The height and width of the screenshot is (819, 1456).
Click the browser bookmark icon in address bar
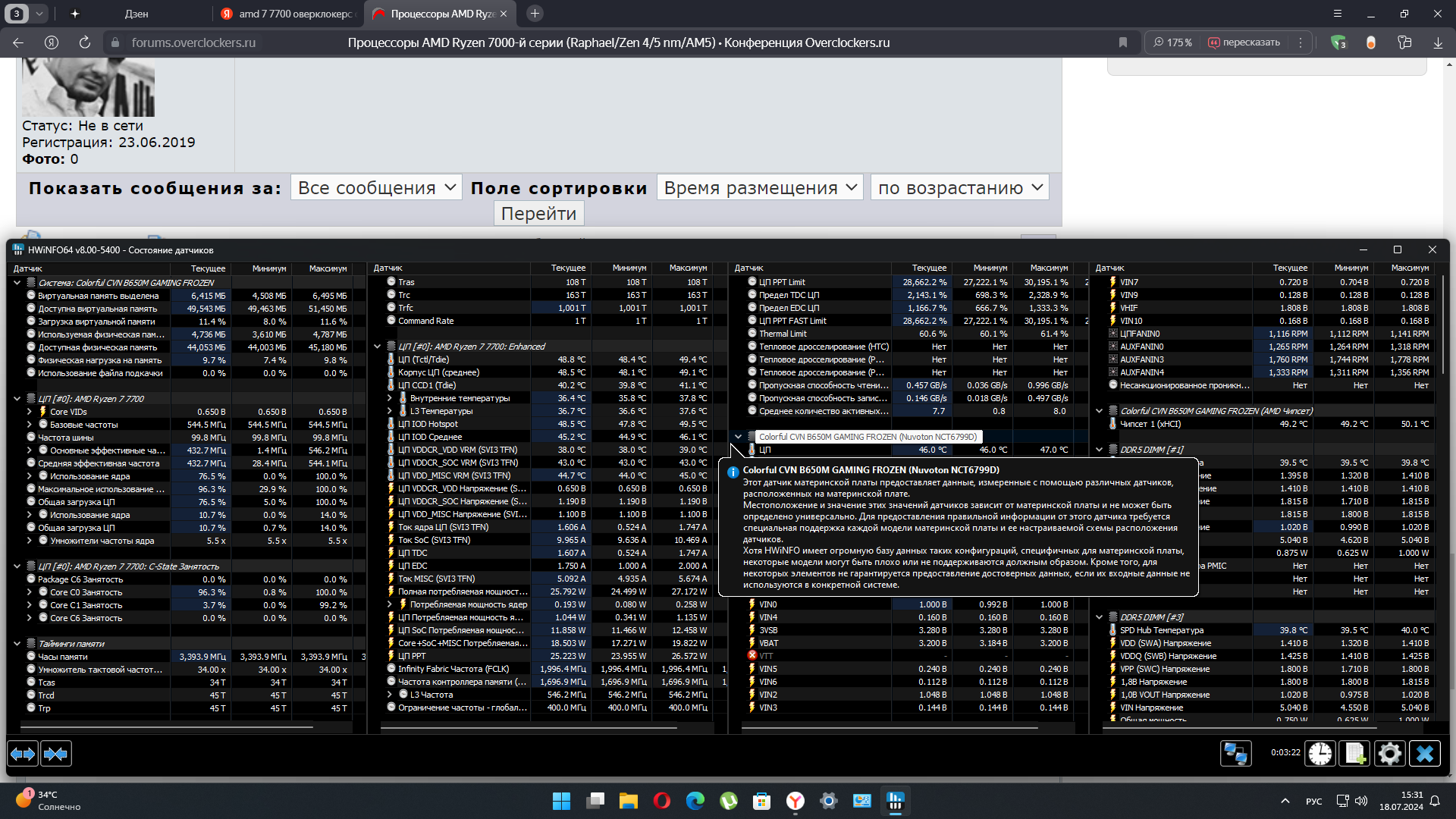point(1123,42)
